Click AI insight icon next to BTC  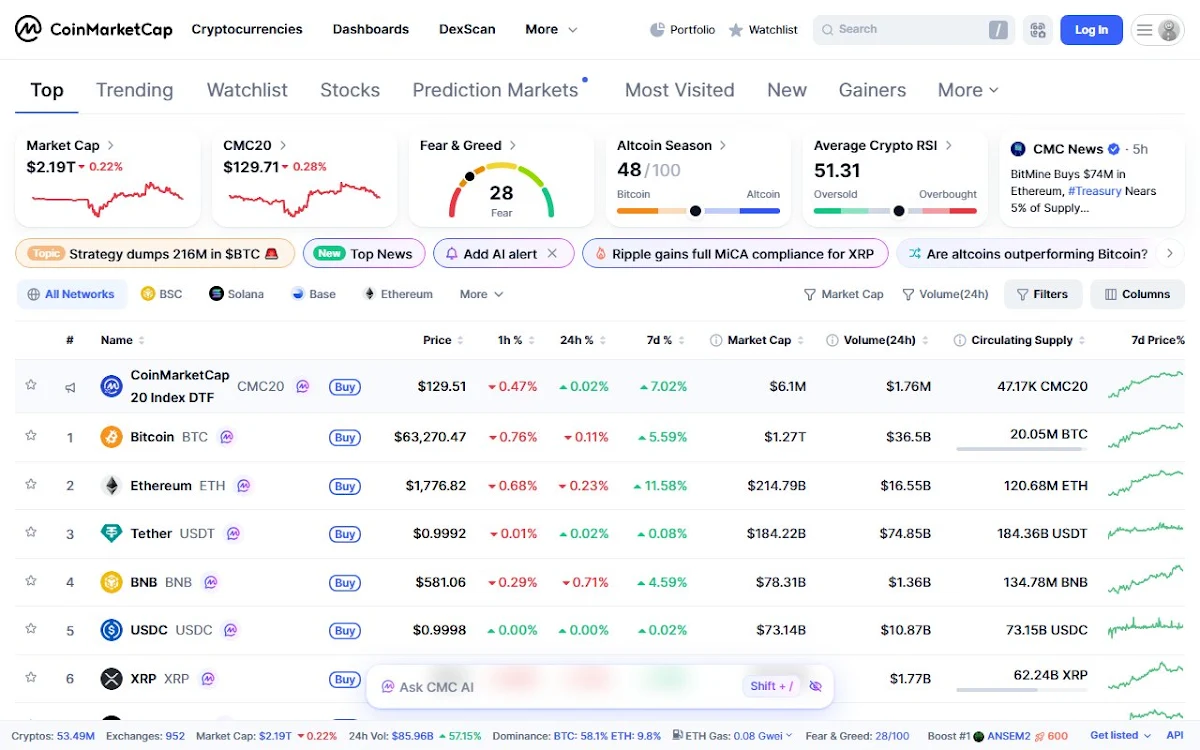coord(227,437)
